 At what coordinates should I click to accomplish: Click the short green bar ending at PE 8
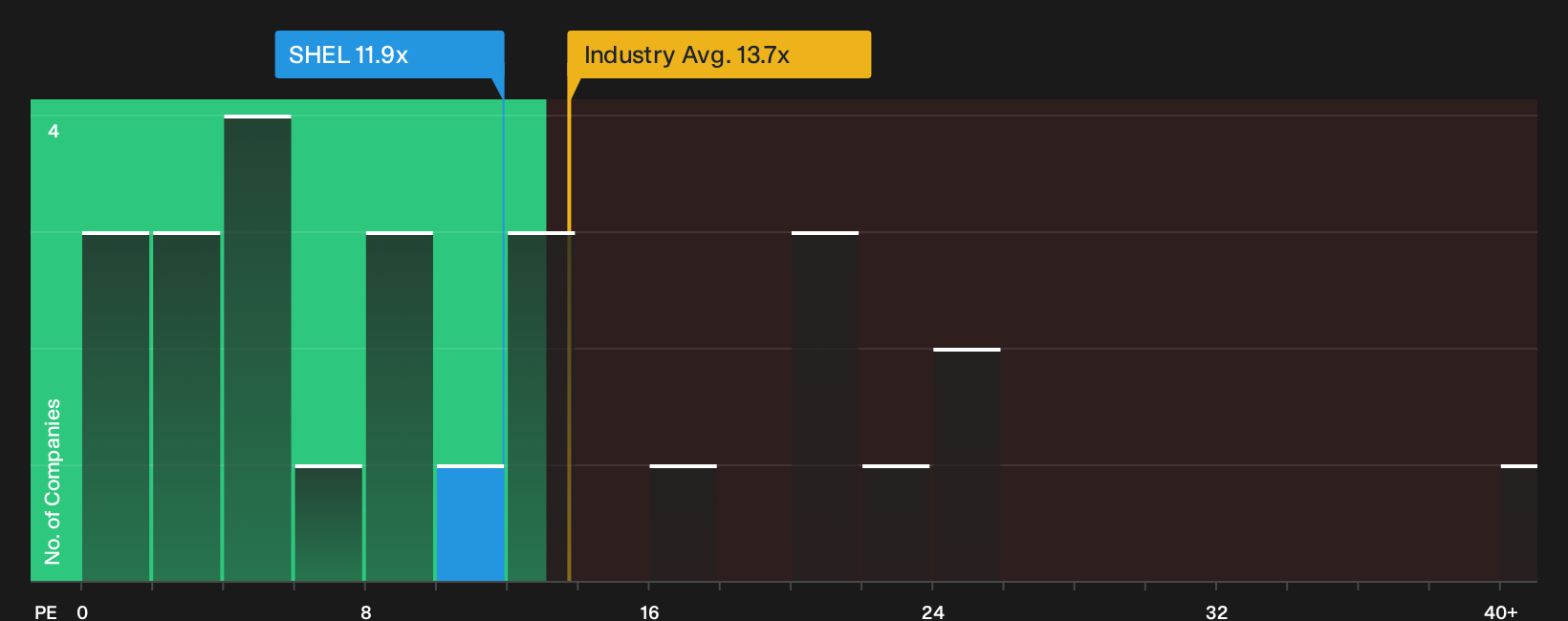coord(329,524)
